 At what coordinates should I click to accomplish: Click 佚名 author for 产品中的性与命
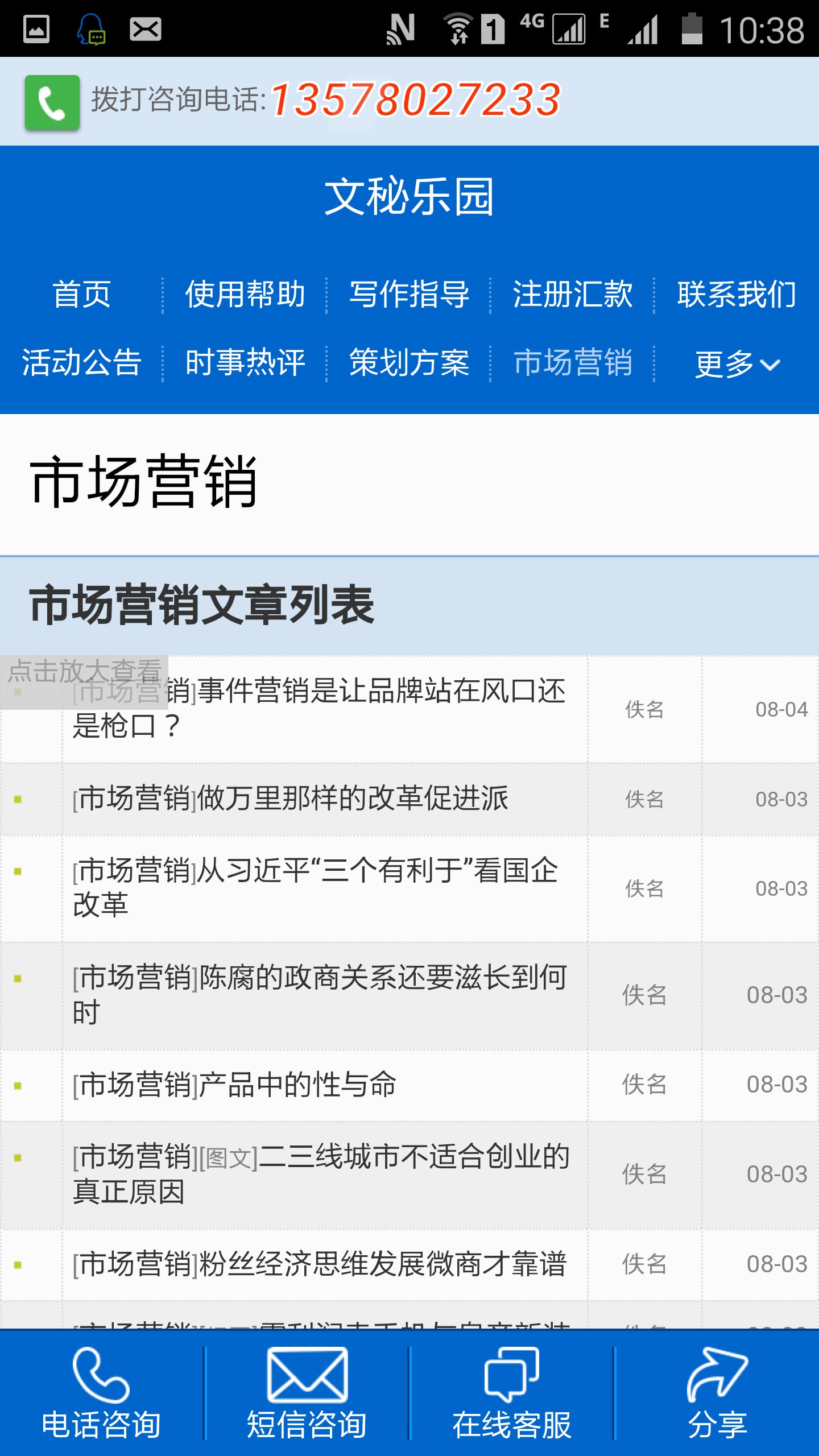(x=644, y=1085)
